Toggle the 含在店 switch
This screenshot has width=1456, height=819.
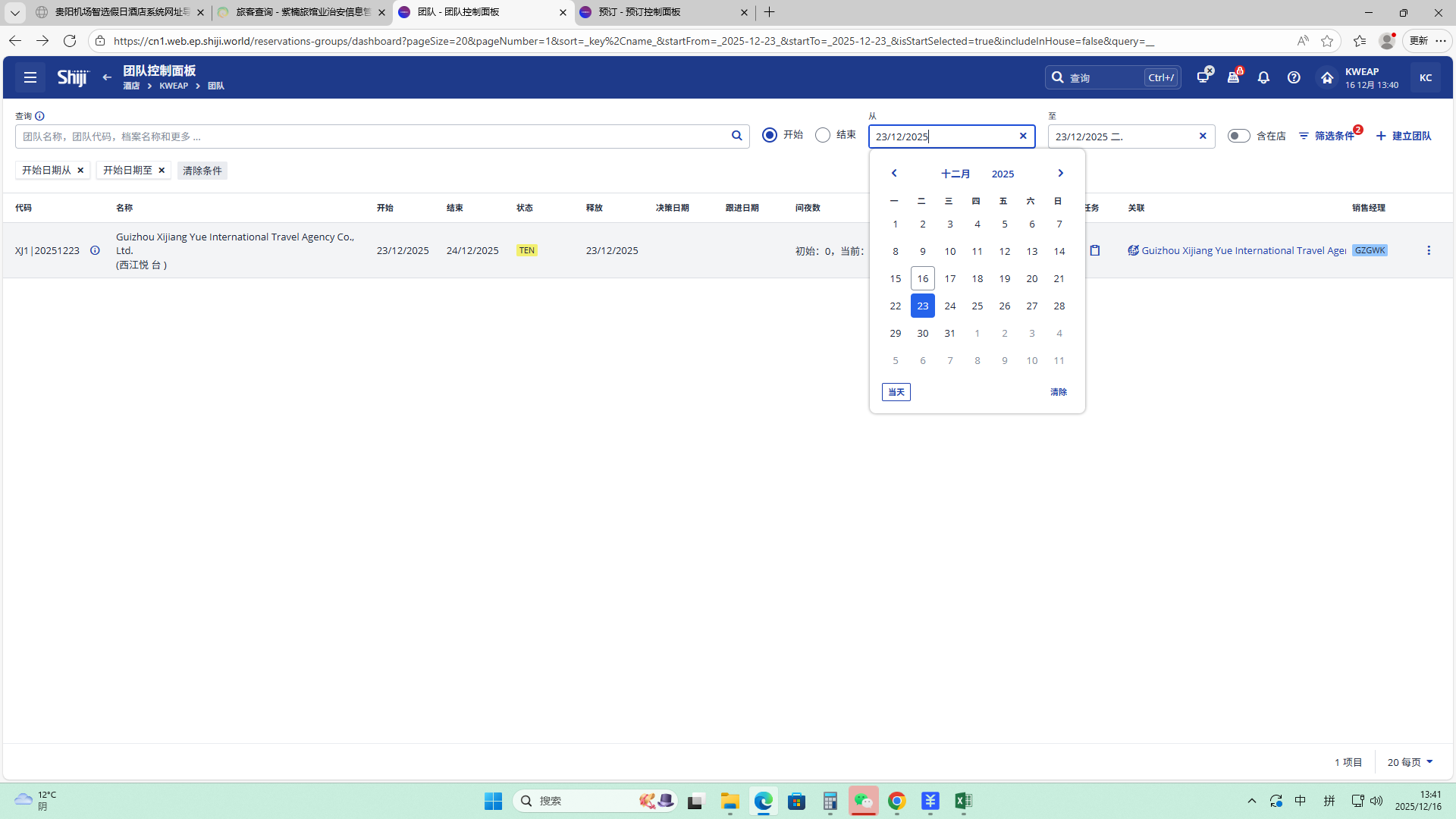click(1238, 136)
